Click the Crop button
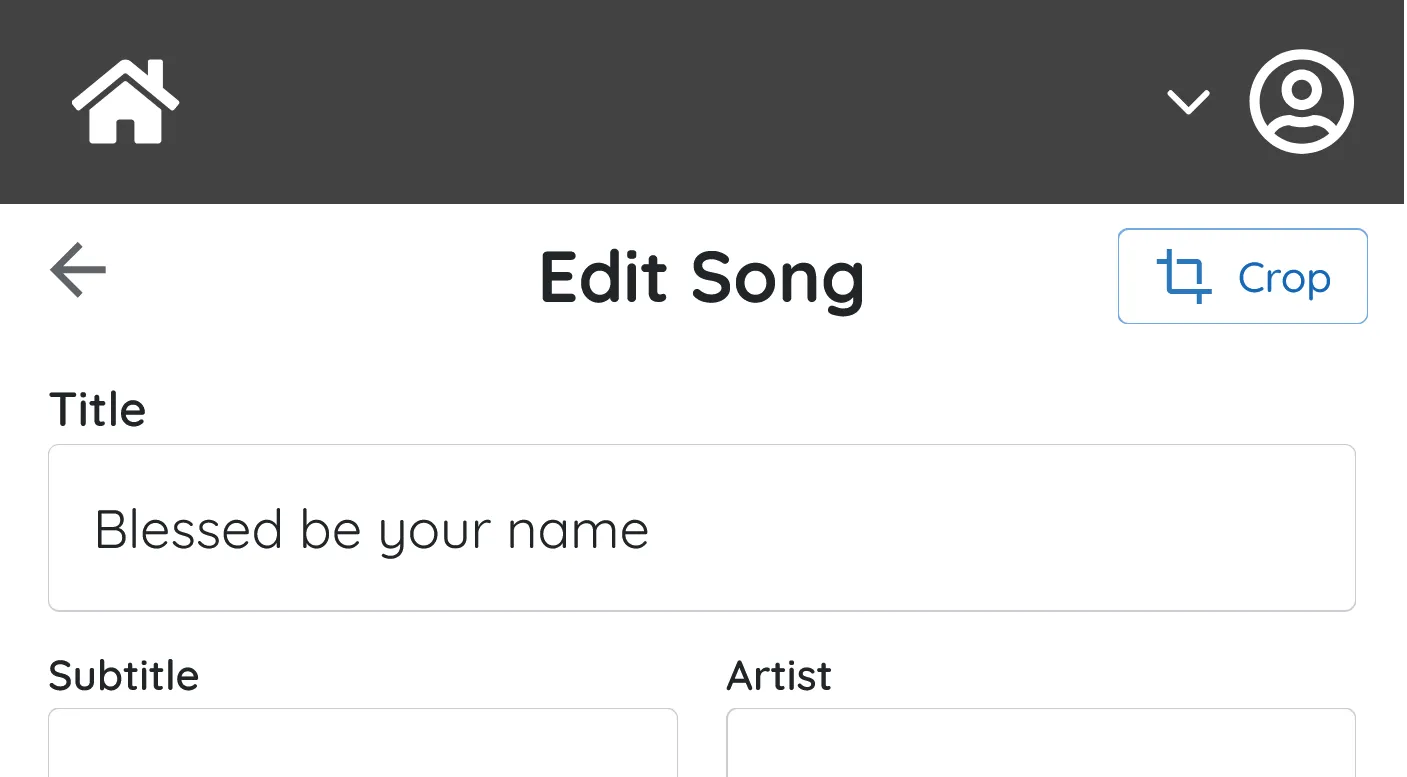 [1242, 276]
